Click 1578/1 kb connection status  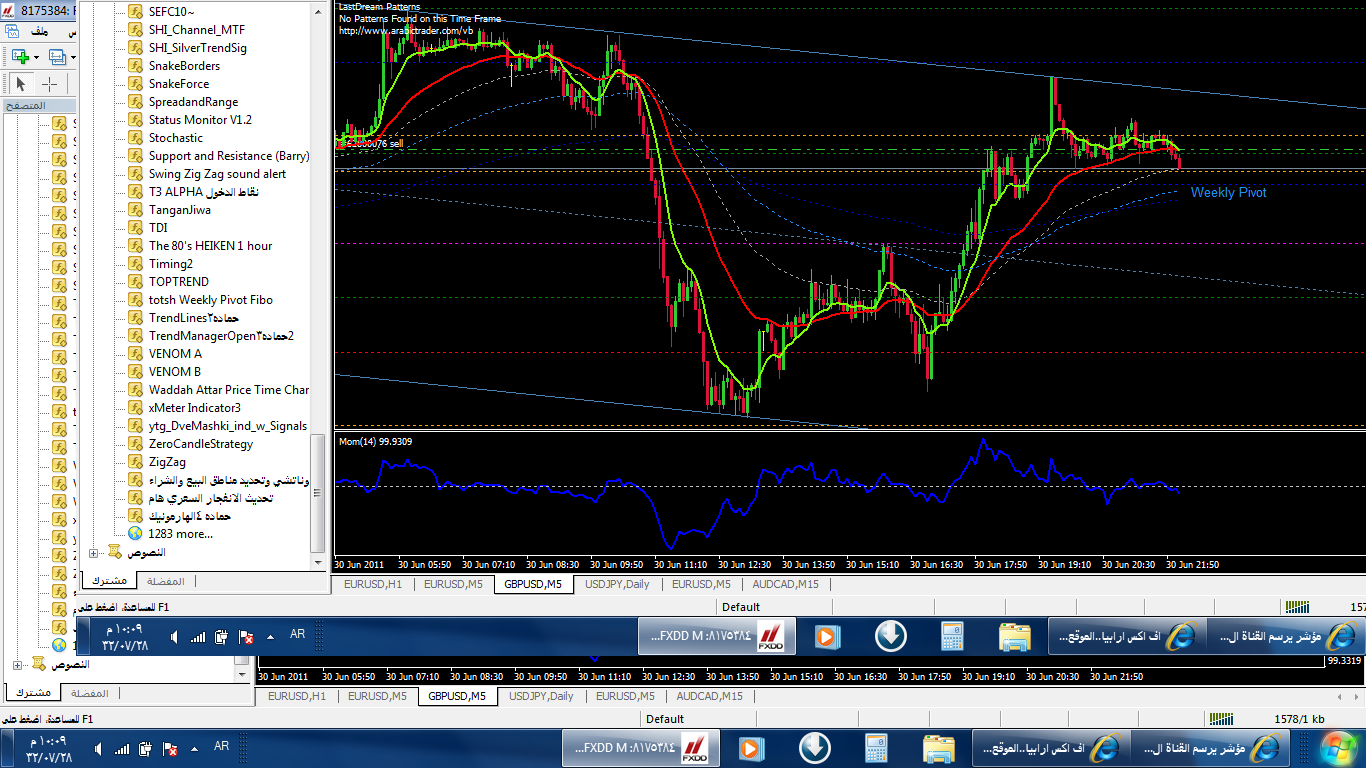tap(1300, 719)
